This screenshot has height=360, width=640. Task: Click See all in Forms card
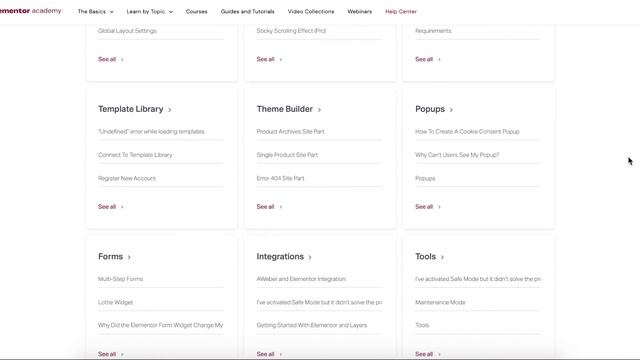[111, 354]
